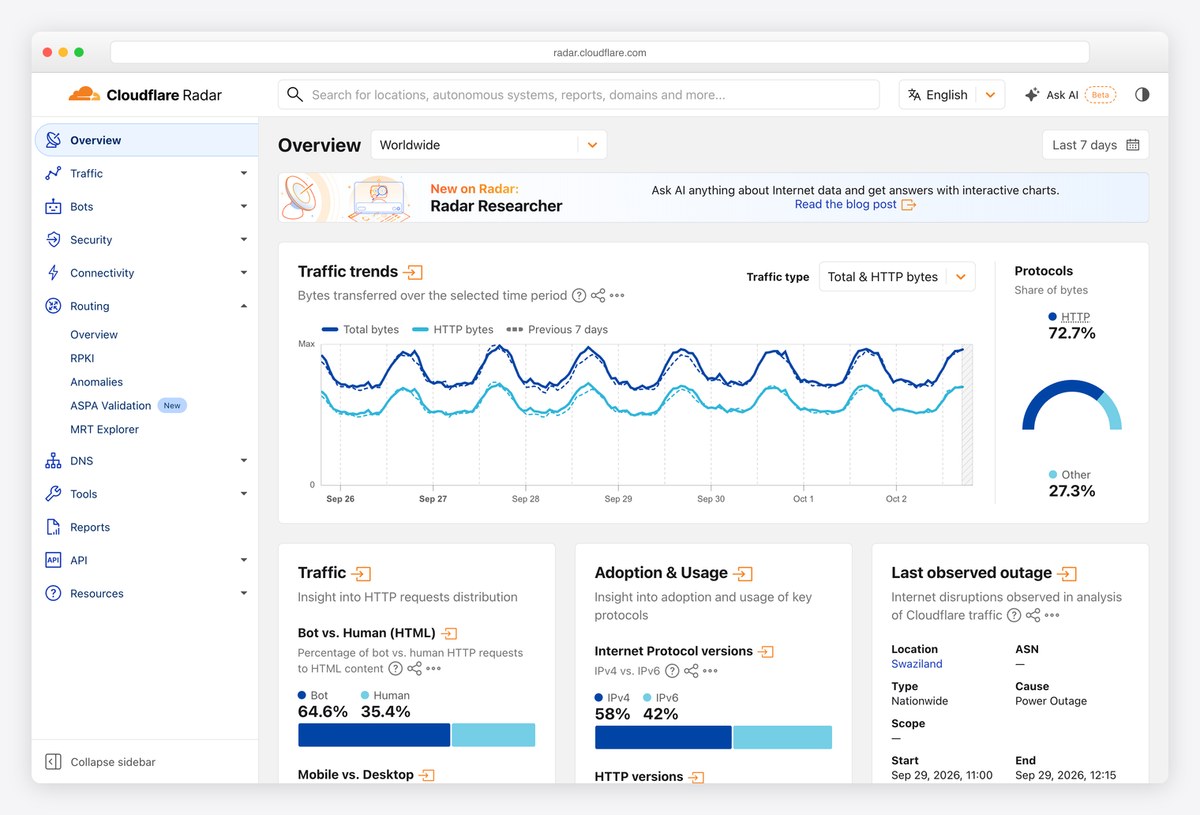Screen dimensions: 1200x815
Task: Click outage section share icon
Action: click(x=1033, y=616)
